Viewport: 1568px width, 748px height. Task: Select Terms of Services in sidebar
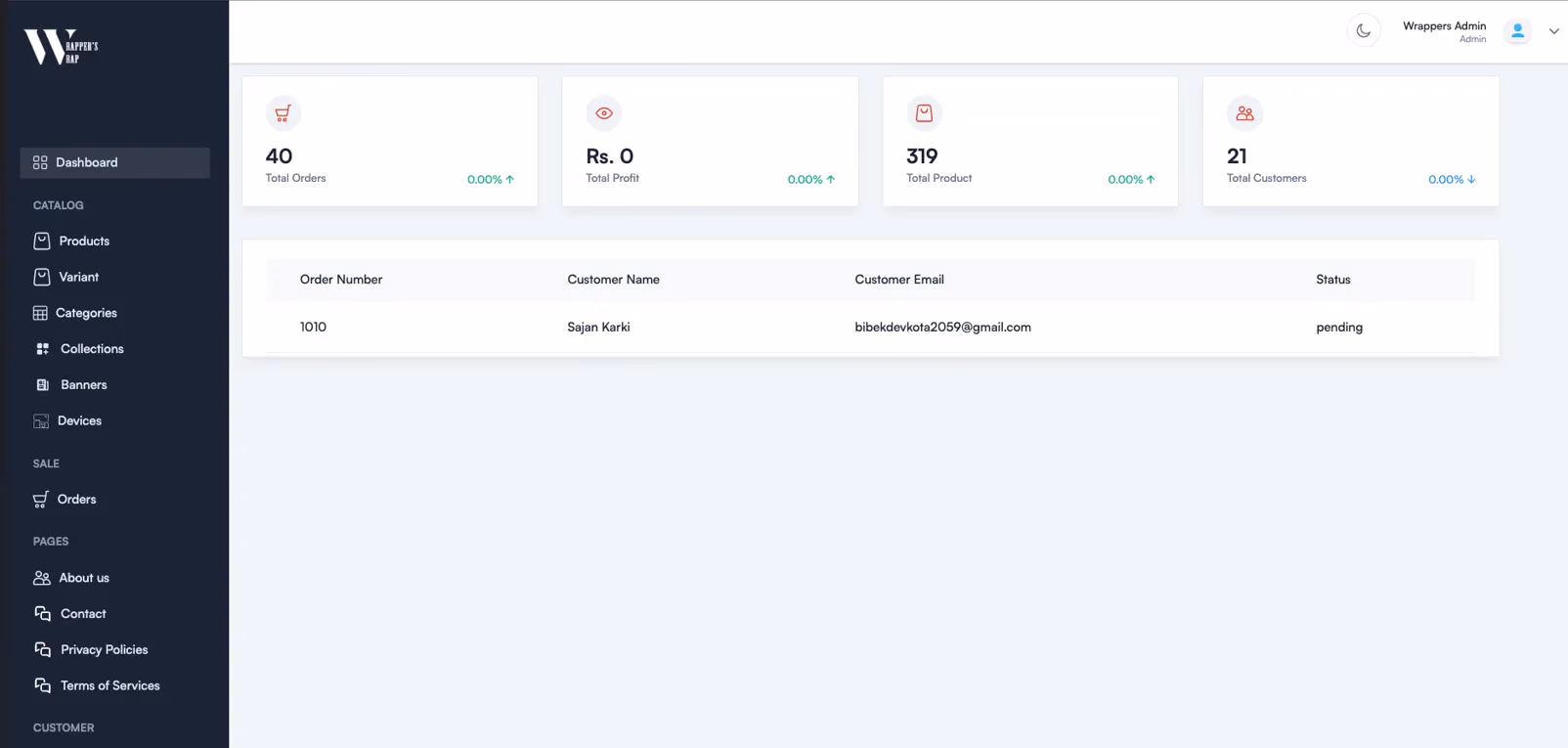[109, 685]
